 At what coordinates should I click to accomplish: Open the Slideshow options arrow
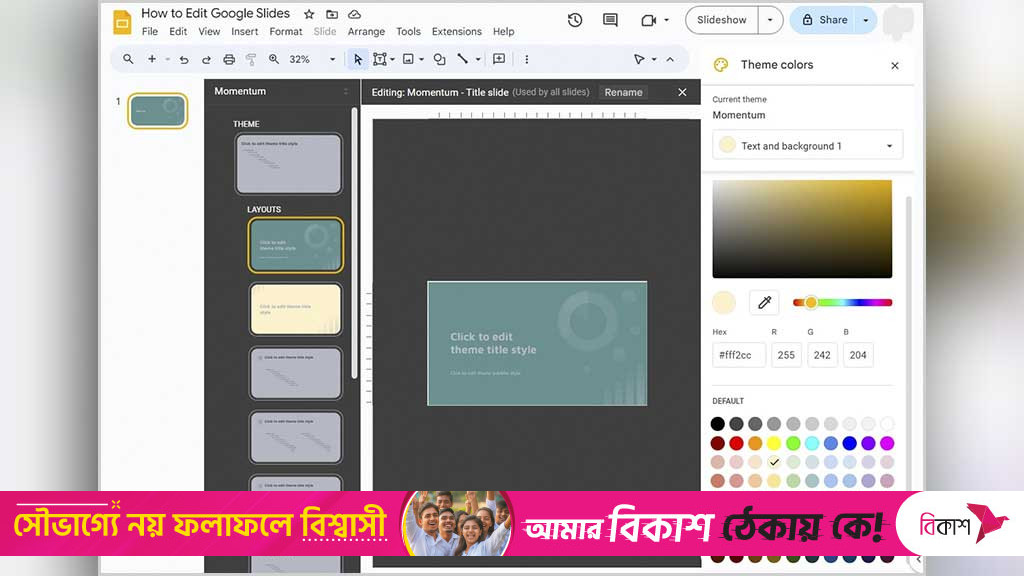(x=770, y=20)
